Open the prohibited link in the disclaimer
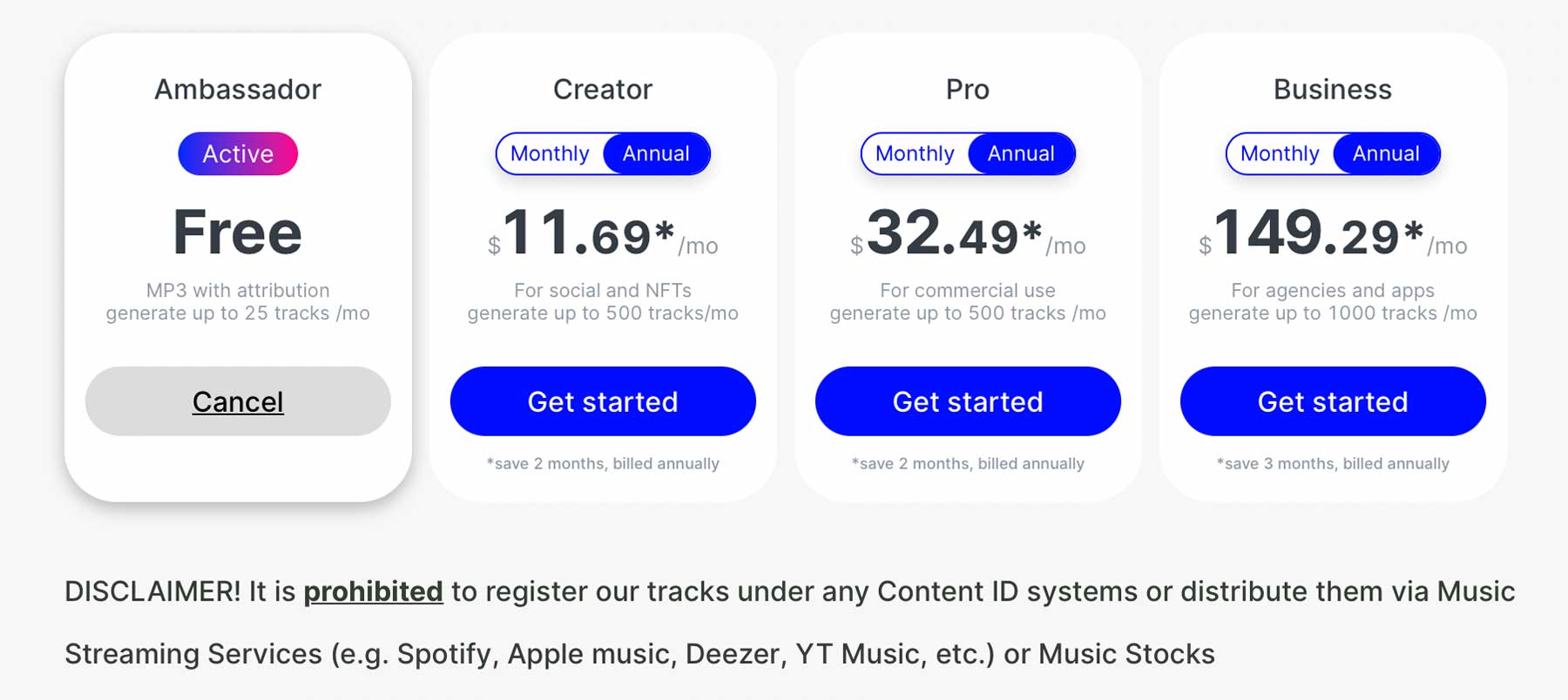Viewport: 1568px width, 700px height. click(x=373, y=591)
